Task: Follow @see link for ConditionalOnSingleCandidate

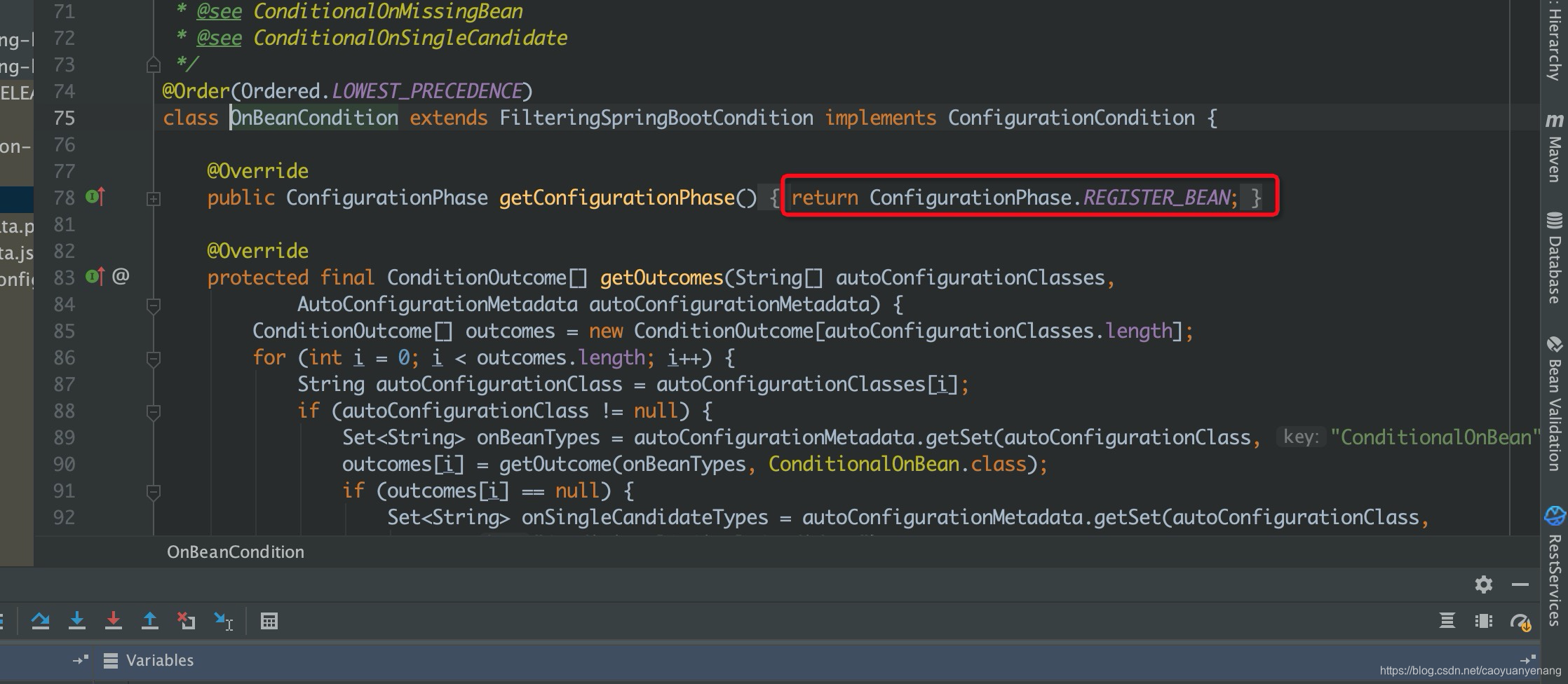Action: (410, 38)
